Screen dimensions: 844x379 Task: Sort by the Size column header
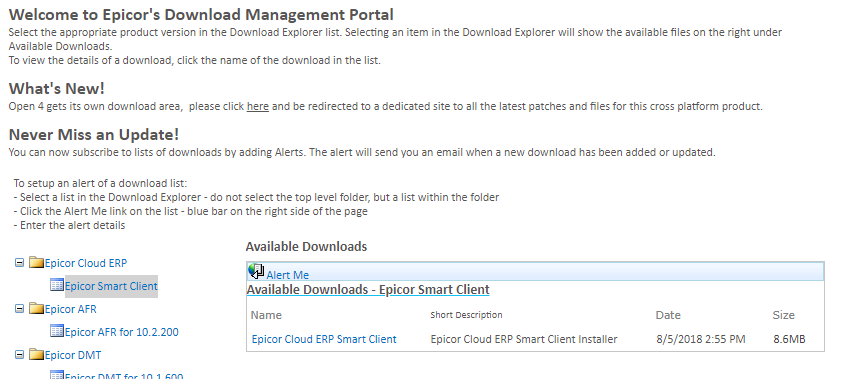784,315
